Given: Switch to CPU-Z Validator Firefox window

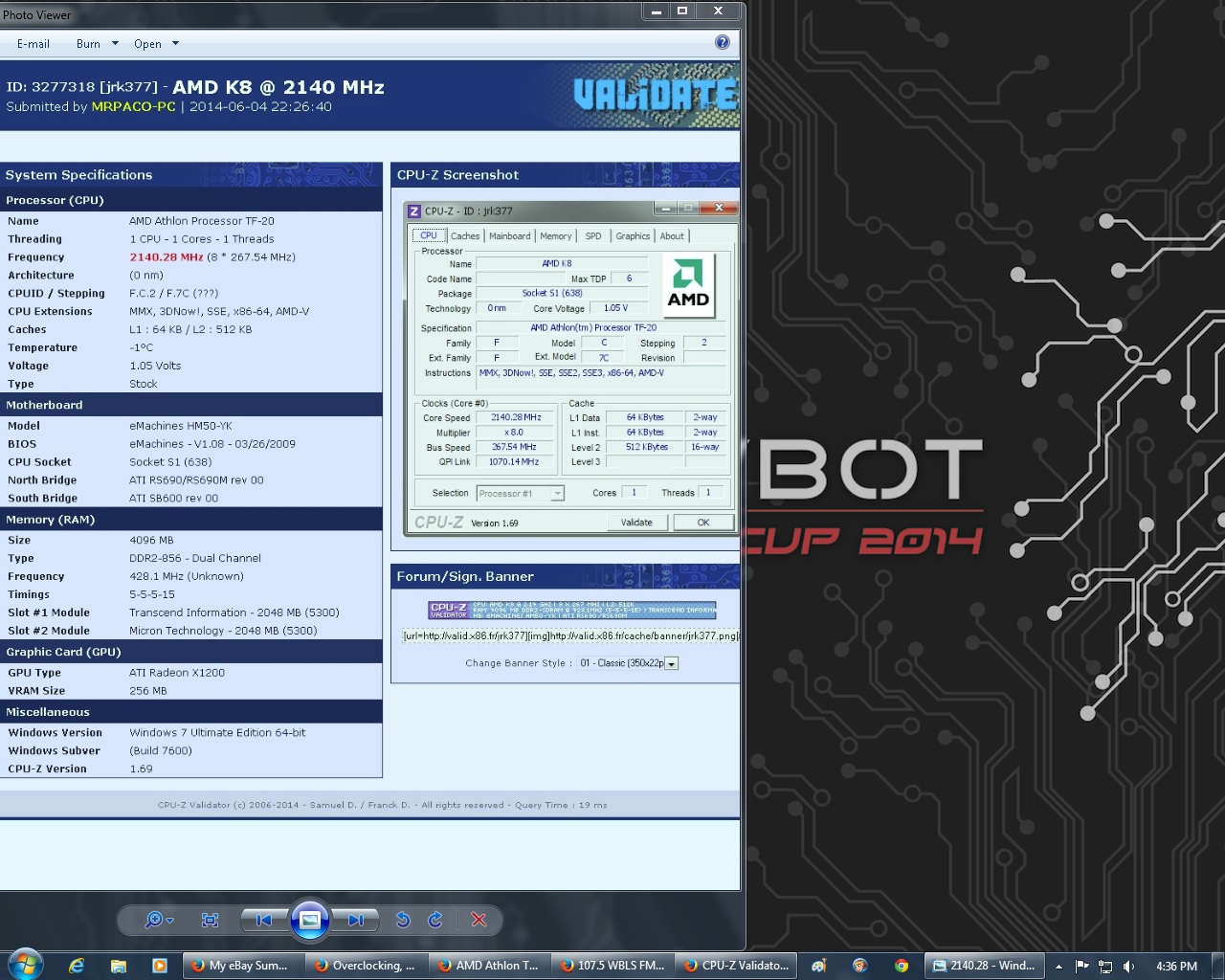Looking at the screenshot, I should 736,966.
